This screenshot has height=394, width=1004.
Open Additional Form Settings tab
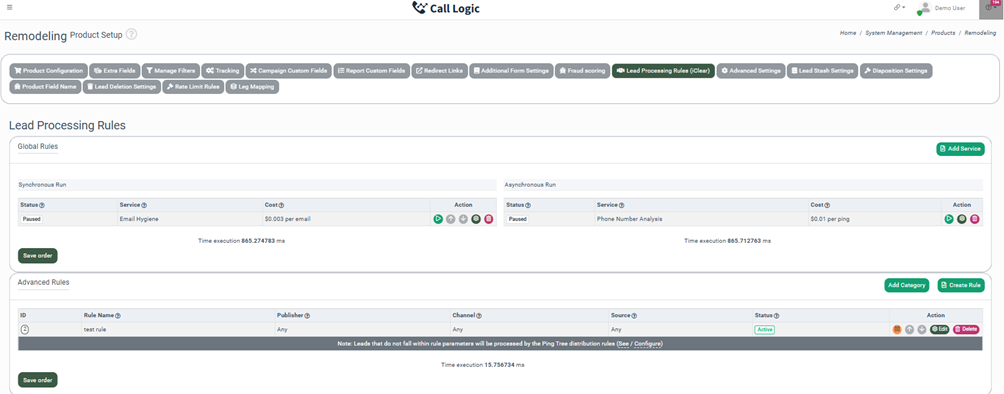pos(511,70)
